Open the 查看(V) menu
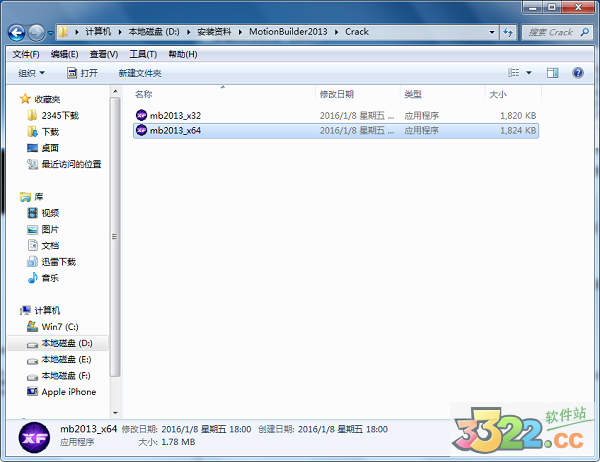The image size is (600, 462). 104,54
